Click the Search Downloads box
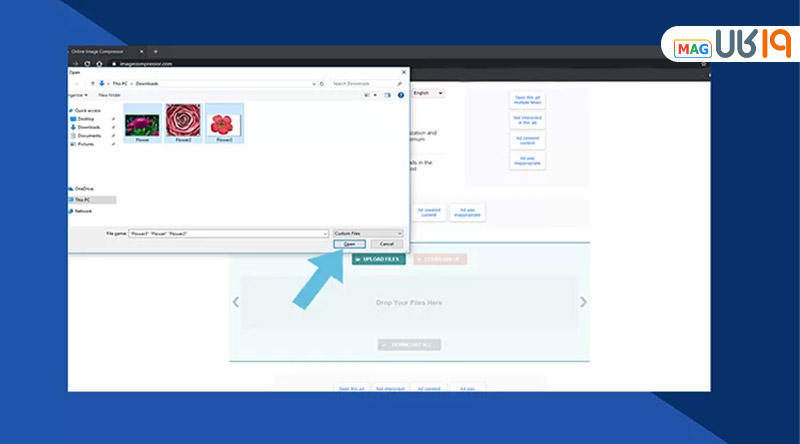The image size is (800, 444). (366, 83)
